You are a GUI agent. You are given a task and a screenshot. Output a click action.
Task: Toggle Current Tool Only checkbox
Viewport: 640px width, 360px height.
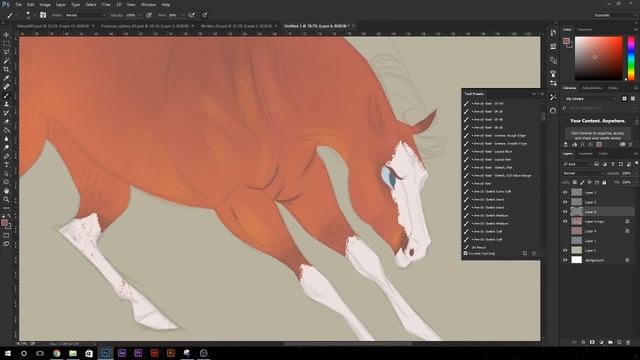466,253
